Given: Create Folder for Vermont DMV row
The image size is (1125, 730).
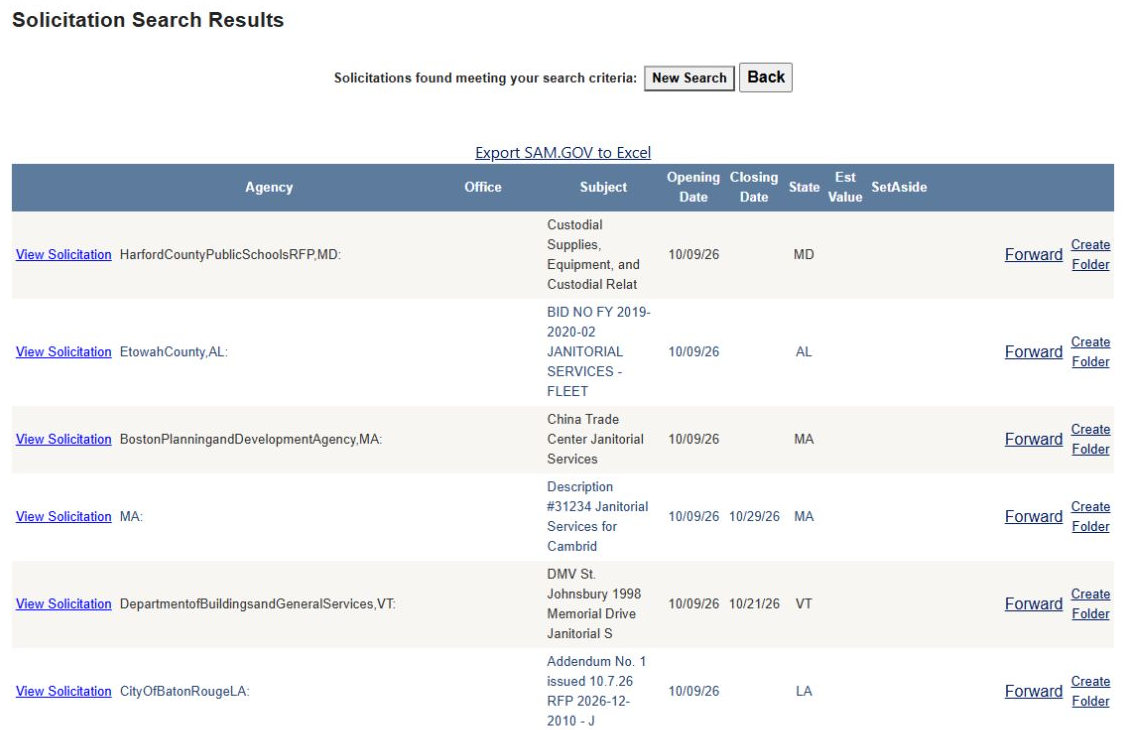Looking at the screenshot, I should click(x=1091, y=604).
